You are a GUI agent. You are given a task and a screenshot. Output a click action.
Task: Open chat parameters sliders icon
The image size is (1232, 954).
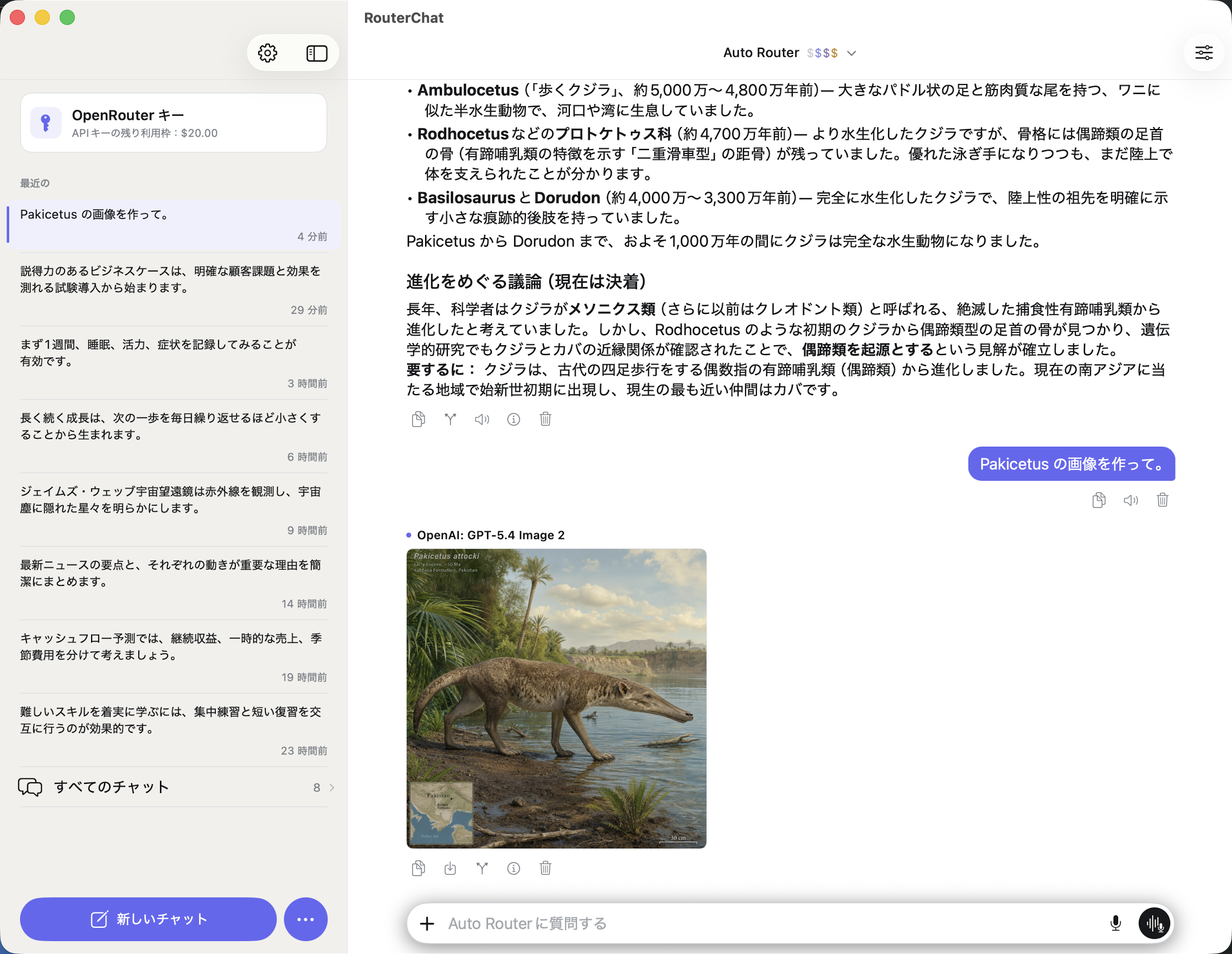point(1204,53)
